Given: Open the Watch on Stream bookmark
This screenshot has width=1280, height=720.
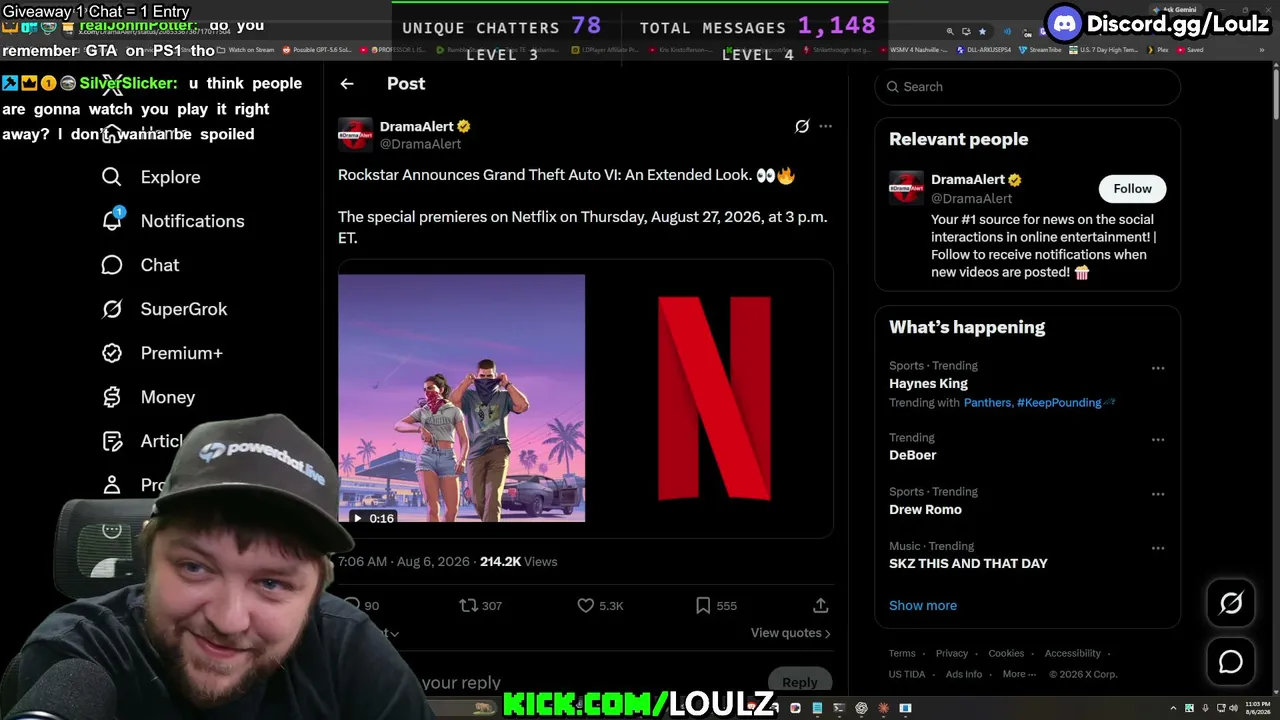Looking at the screenshot, I should (246, 49).
